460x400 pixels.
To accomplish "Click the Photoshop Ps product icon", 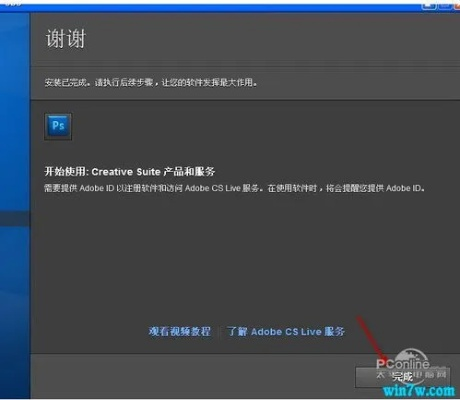I will click(x=58, y=126).
